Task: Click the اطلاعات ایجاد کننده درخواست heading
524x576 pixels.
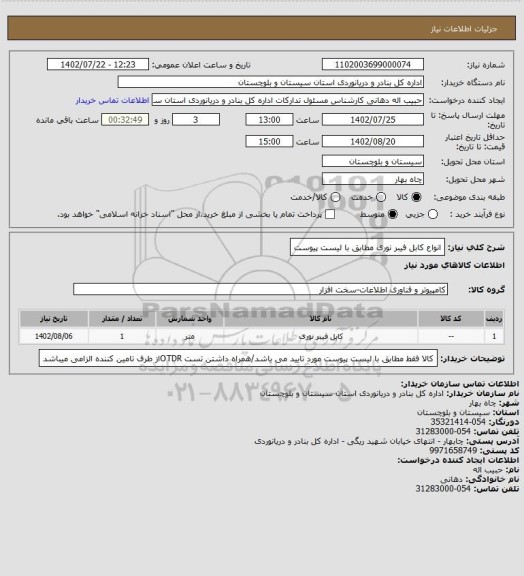Action: [x=458, y=460]
